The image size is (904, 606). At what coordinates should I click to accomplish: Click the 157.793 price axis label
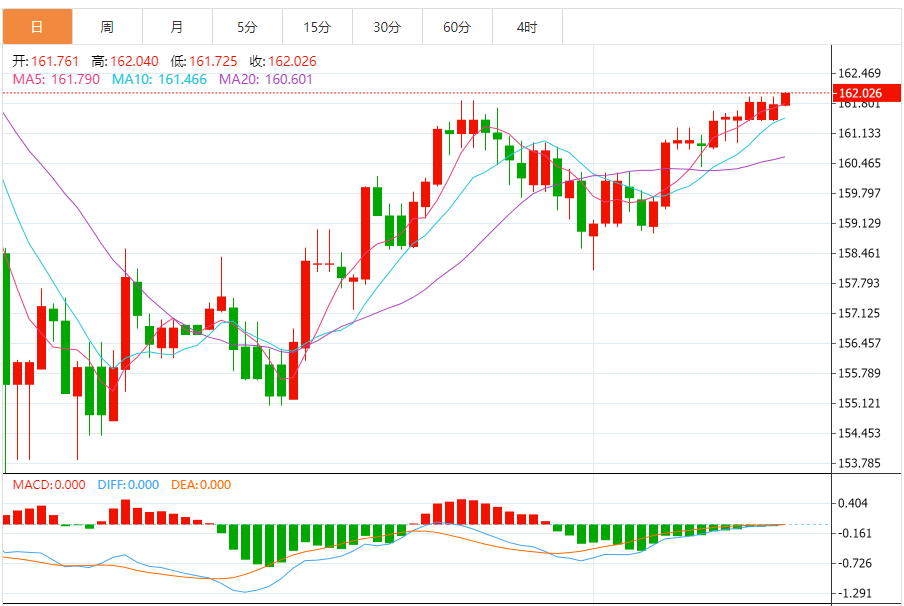coord(859,283)
